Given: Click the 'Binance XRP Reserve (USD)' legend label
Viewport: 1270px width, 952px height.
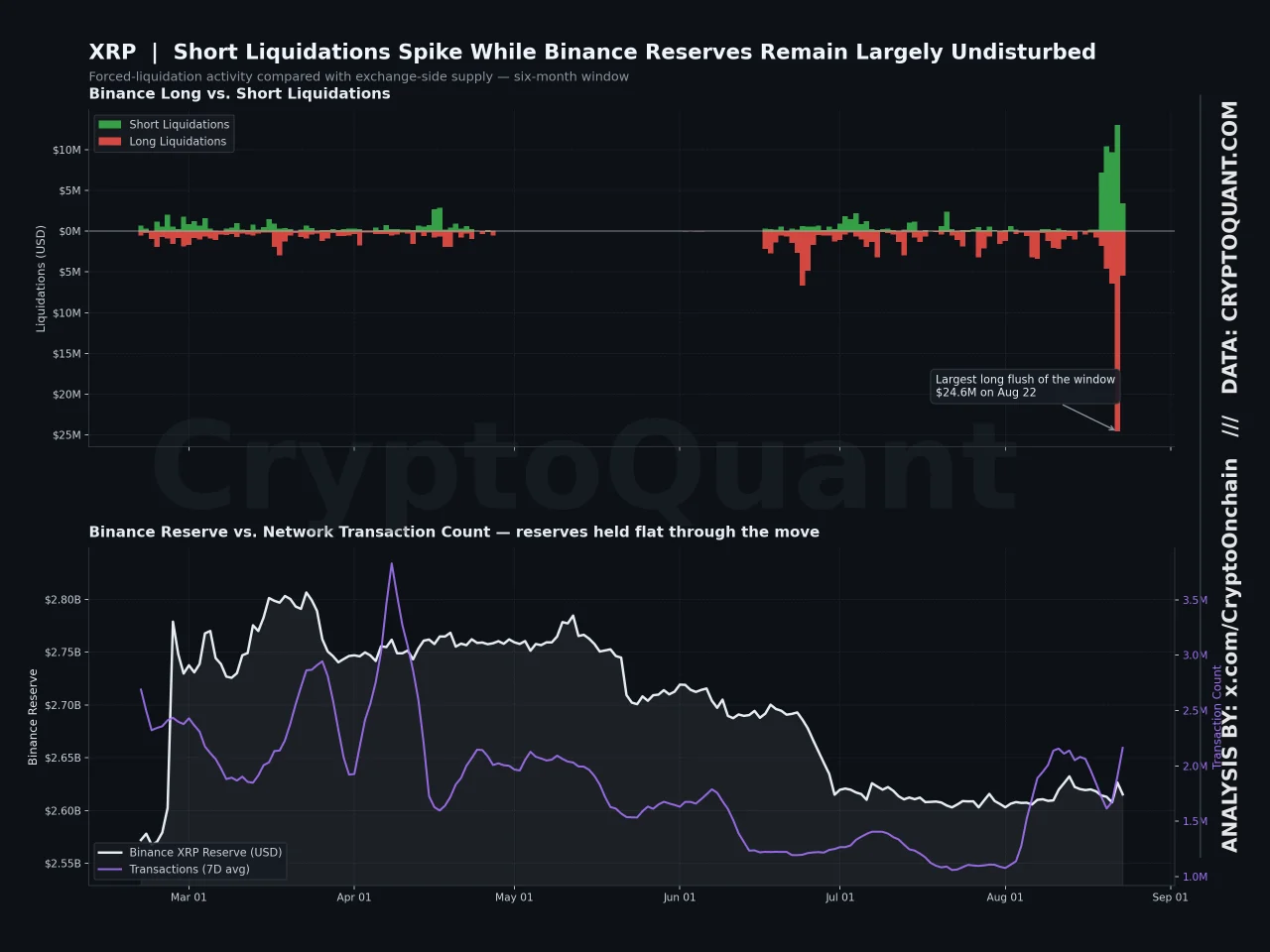Looking at the screenshot, I should pos(205,853).
